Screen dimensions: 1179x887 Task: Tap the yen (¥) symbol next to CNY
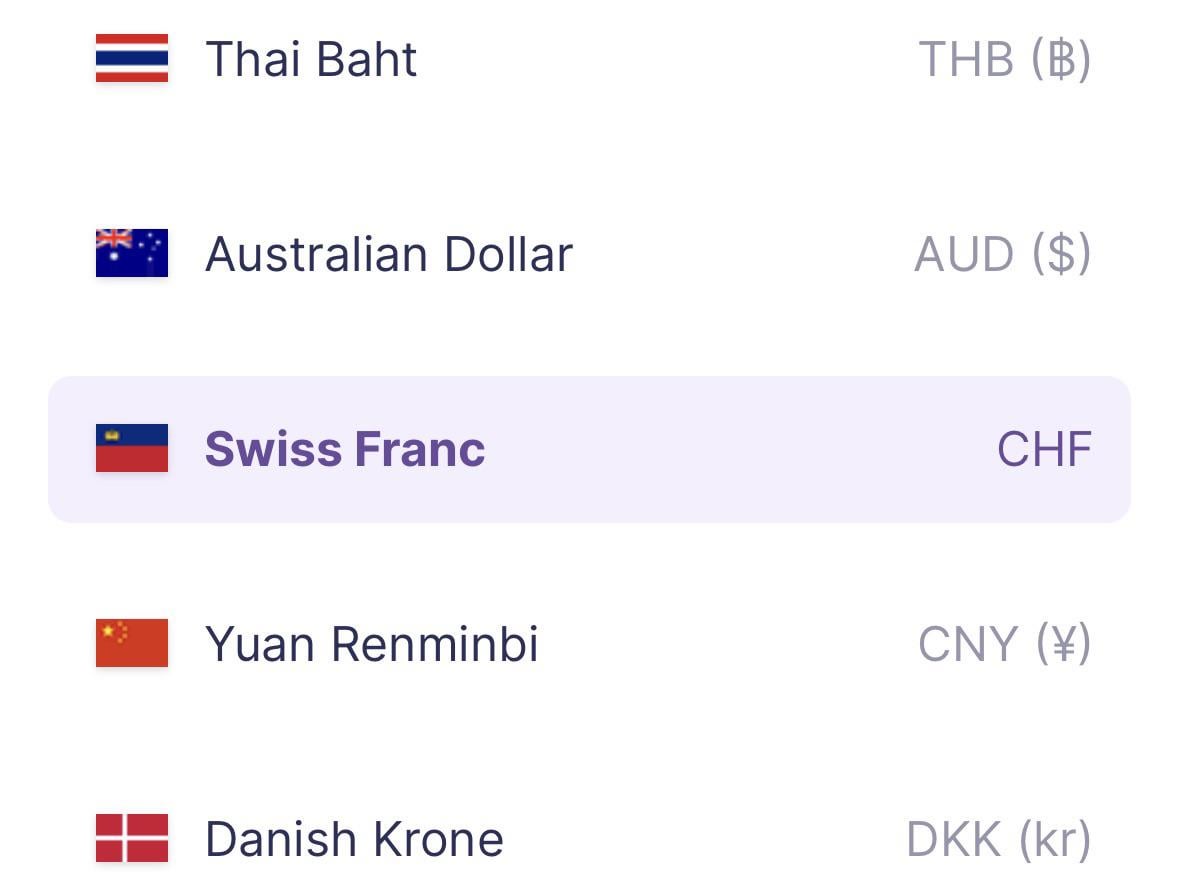(x=1061, y=644)
